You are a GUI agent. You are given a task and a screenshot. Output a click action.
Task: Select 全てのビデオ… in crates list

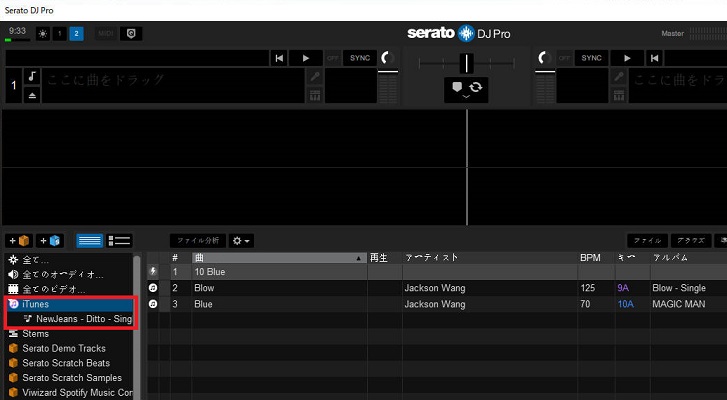point(70,289)
